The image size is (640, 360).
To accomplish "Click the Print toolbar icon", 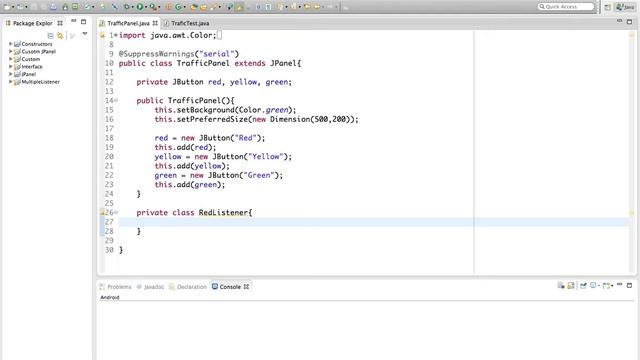I will pyautogui.click(x=53, y=7).
